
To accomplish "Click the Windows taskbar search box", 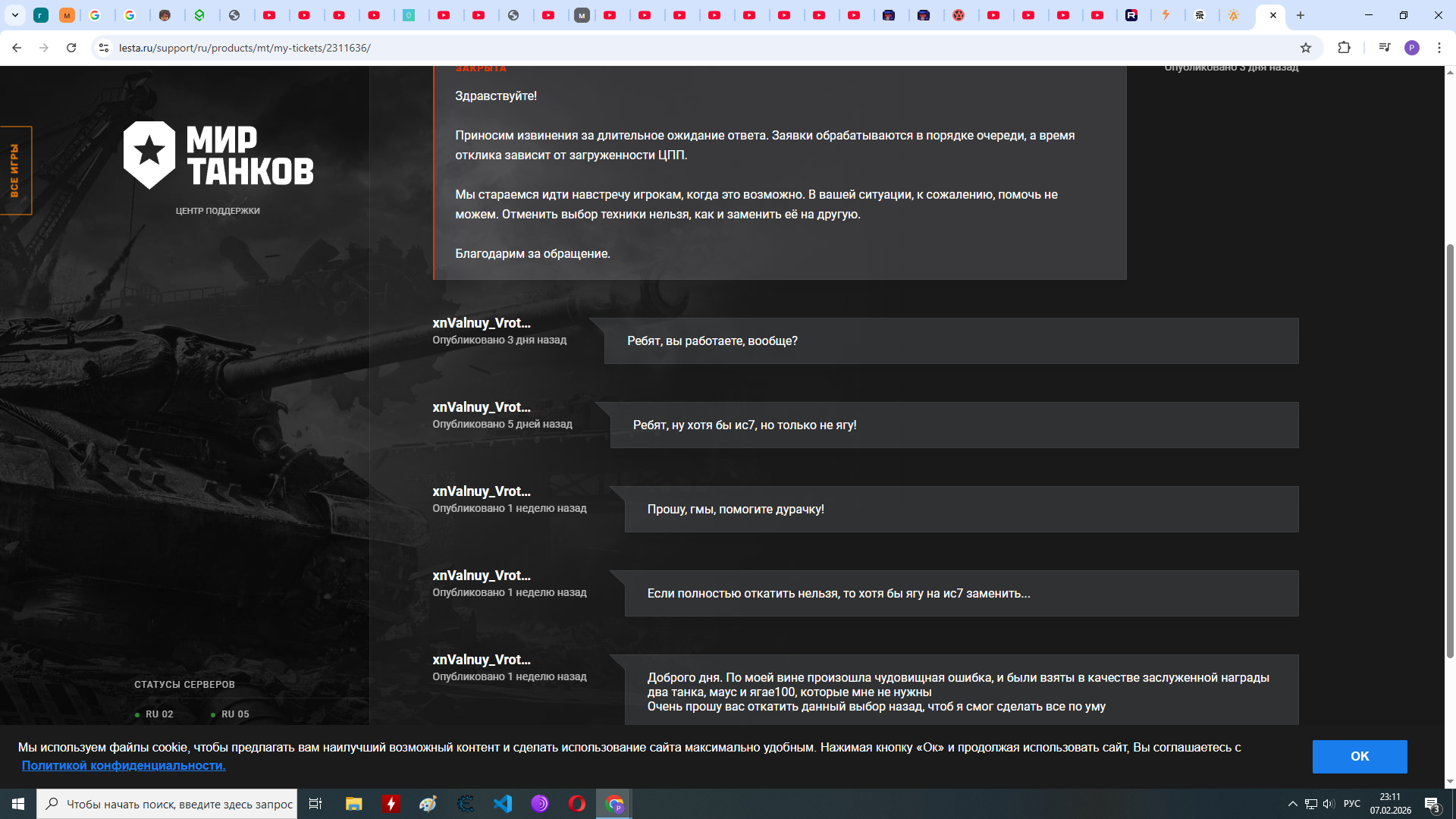I will tap(168, 804).
